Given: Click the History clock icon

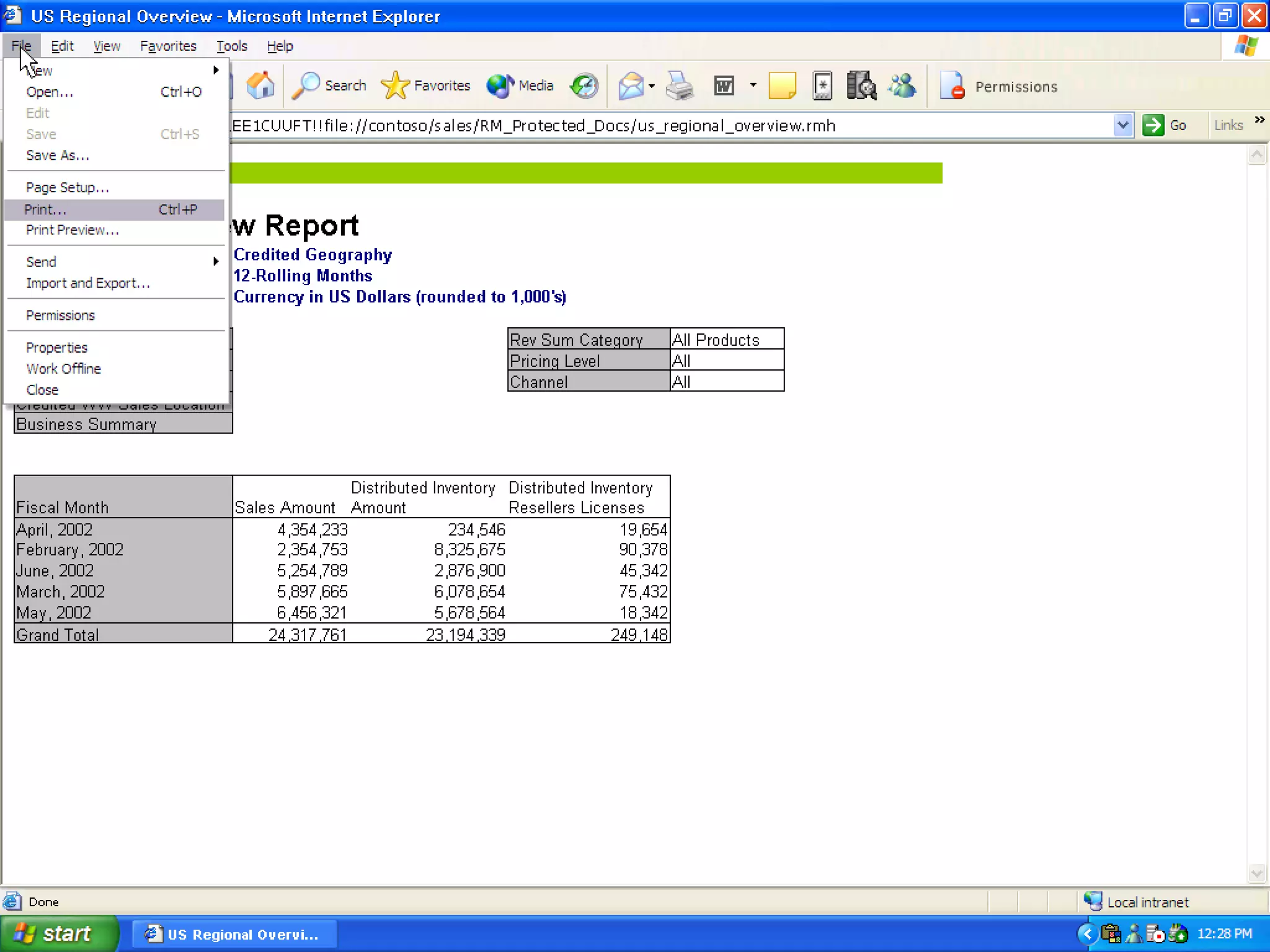Looking at the screenshot, I should pos(584,86).
